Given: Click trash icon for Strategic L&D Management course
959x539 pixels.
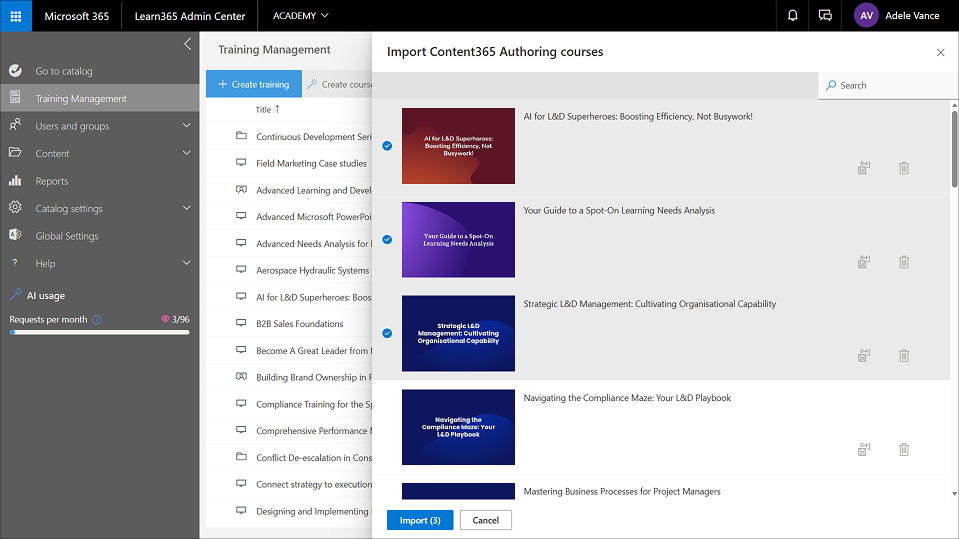Looking at the screenshot, I should tap(904, 355).
